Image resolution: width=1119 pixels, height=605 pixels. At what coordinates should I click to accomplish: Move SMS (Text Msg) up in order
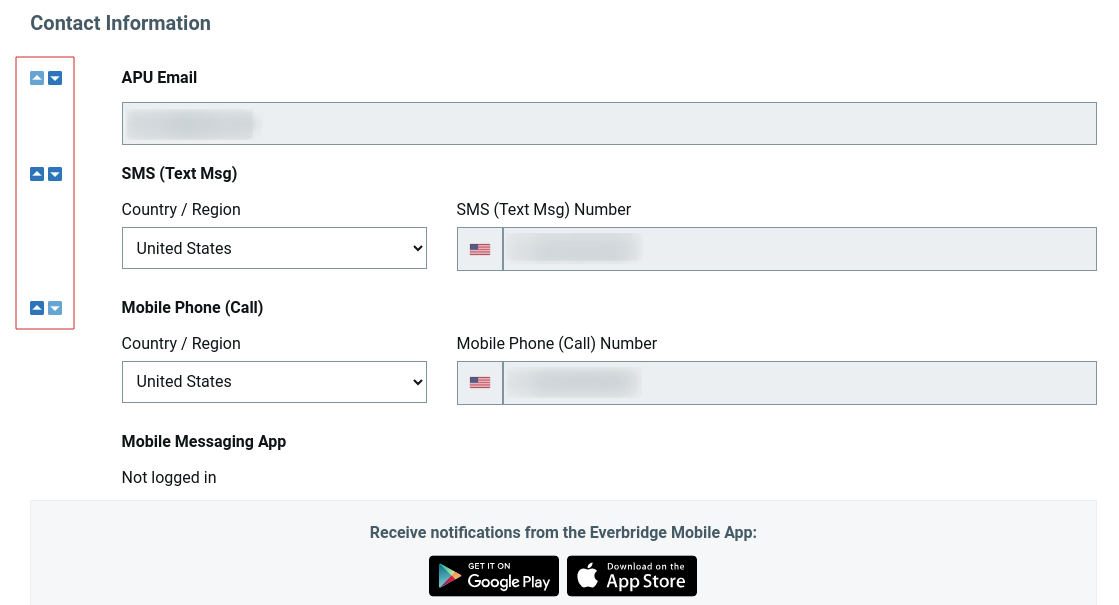37,174
